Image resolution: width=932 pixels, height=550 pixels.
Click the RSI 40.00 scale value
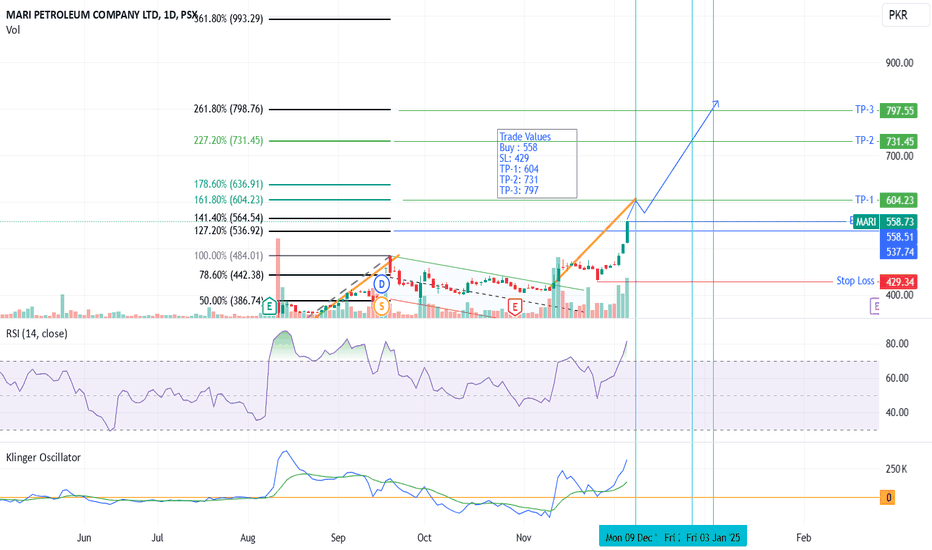click(x=897, y=412)
